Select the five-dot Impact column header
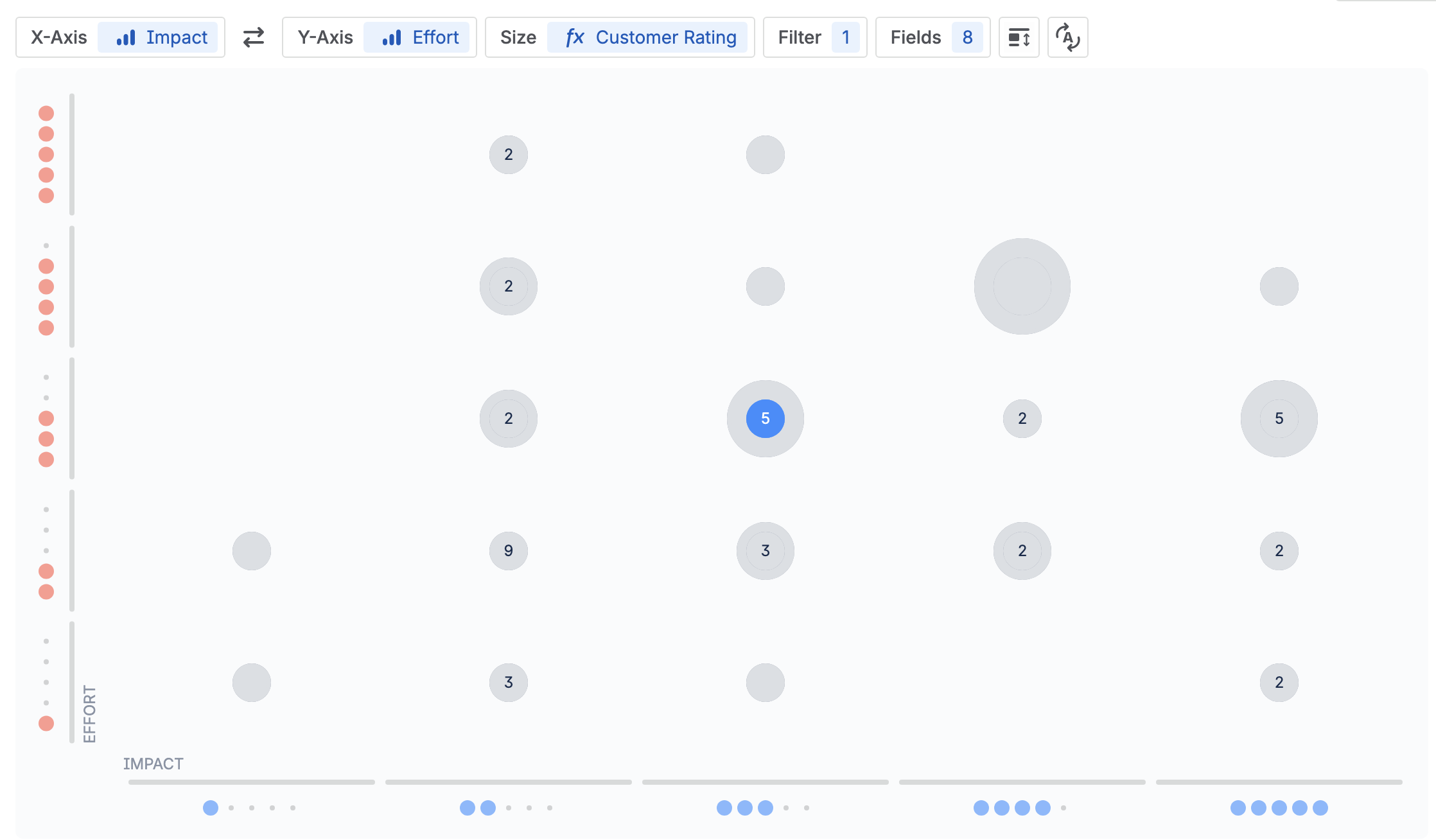 point(1279,808)
